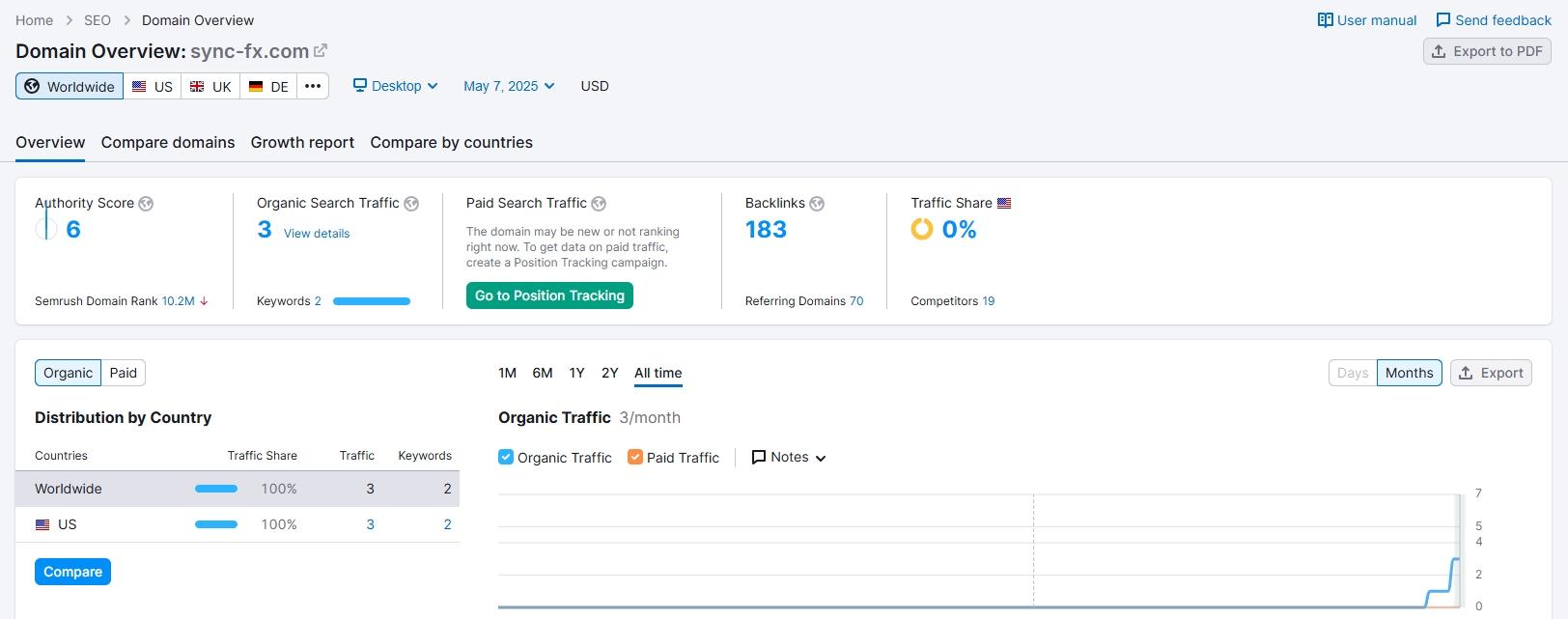Open the May 7, 2025 date dropdown
The height and width of the screenshot is (619, 1568).
(509, 86)
